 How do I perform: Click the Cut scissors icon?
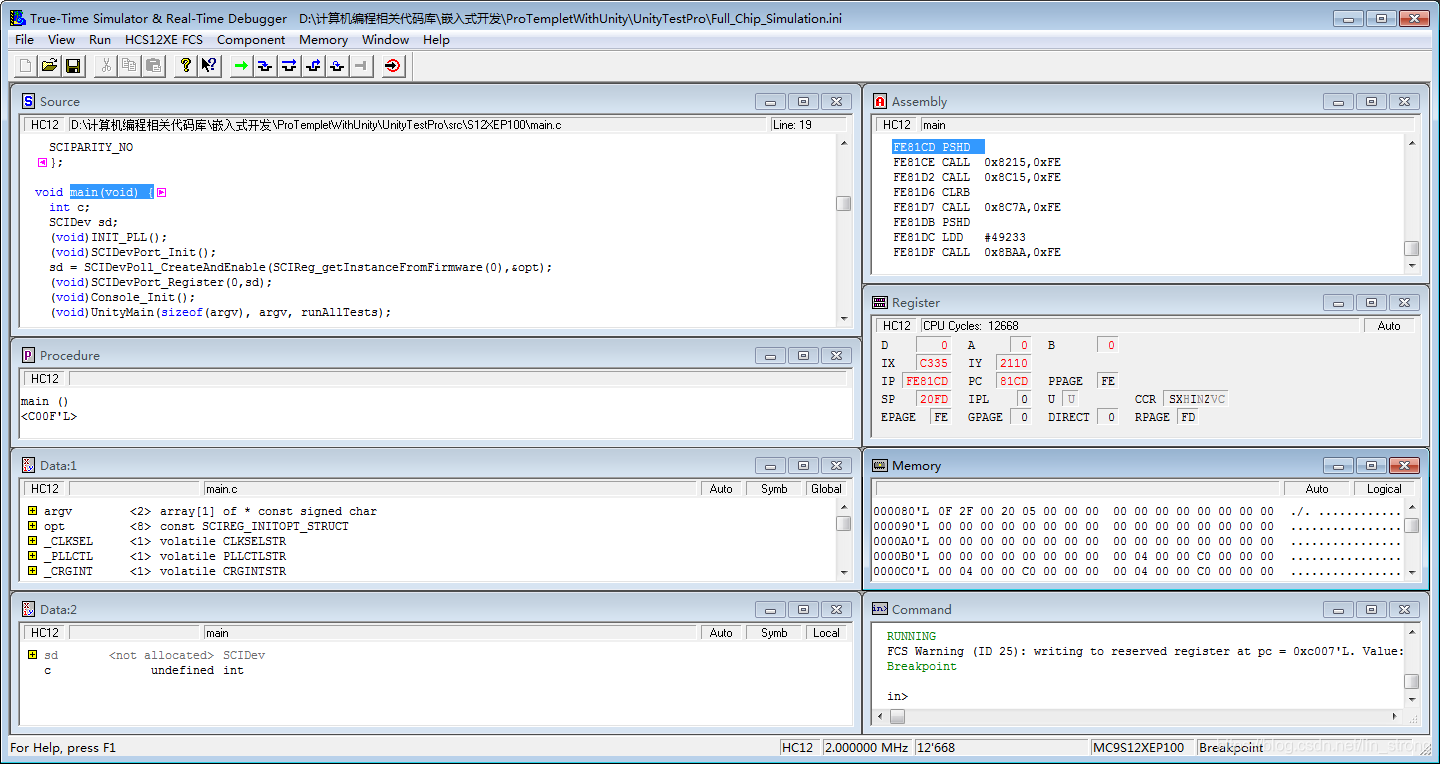[105, 66]
